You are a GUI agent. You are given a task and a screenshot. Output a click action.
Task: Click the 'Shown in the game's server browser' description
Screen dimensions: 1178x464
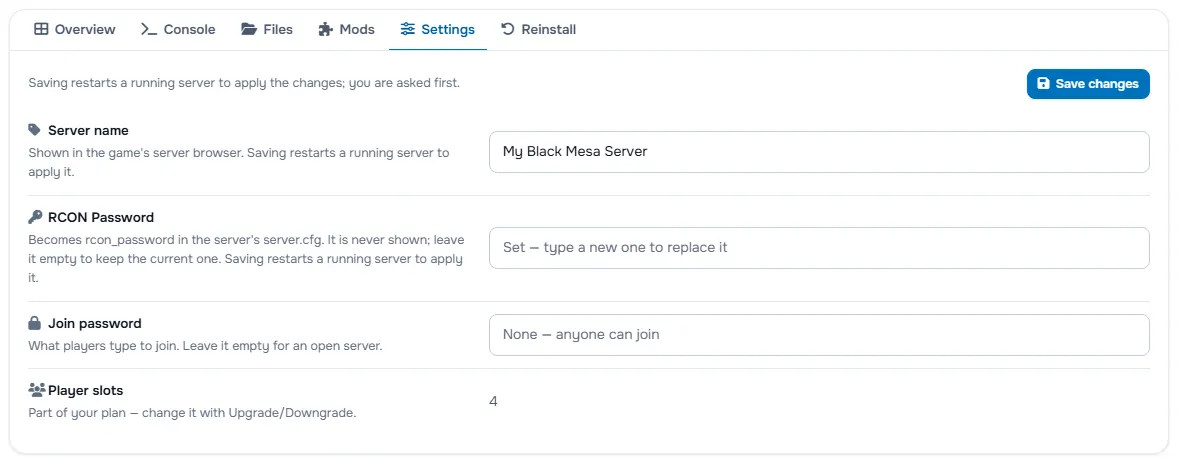click(x=239, y=161)
